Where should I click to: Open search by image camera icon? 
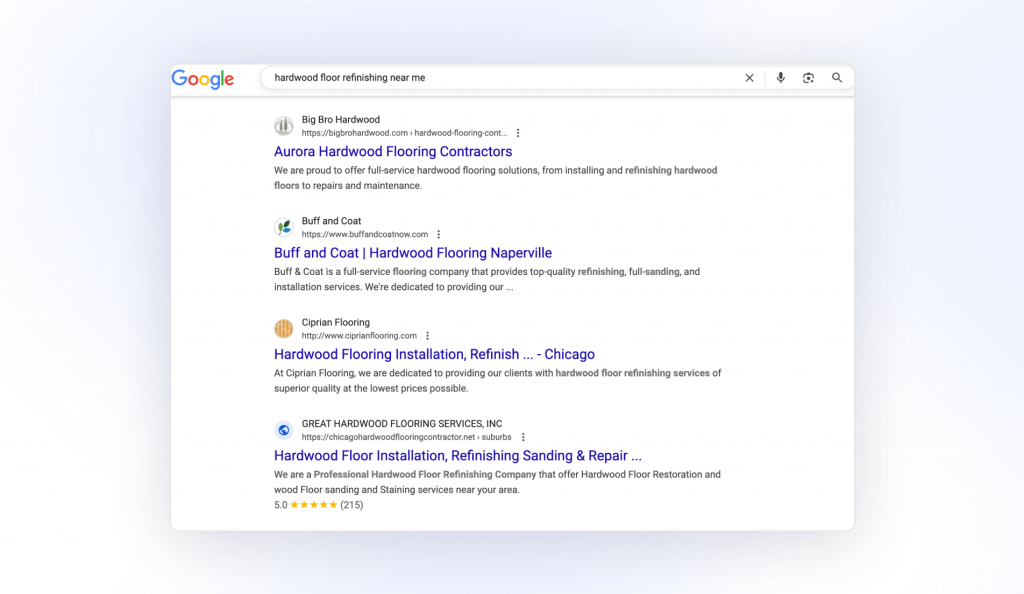click(x=808, y=78)
